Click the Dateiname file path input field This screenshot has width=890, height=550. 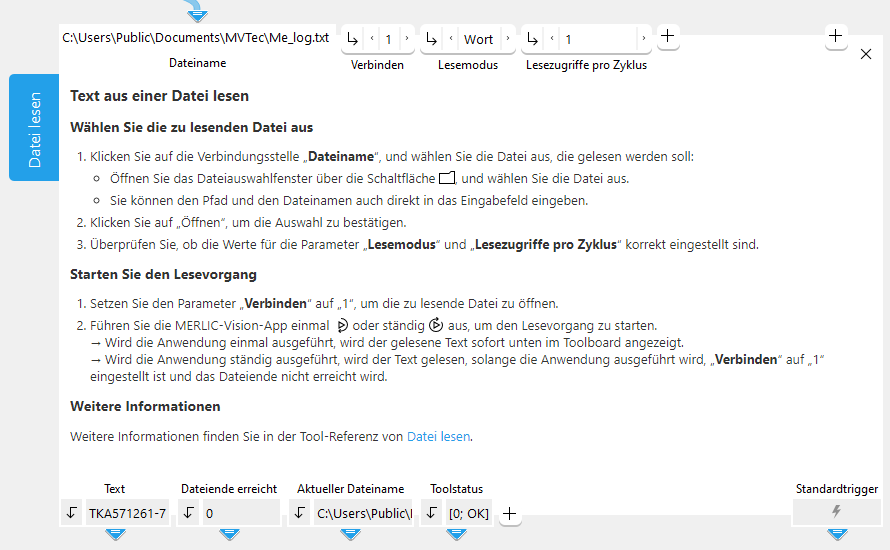[196, 39]
